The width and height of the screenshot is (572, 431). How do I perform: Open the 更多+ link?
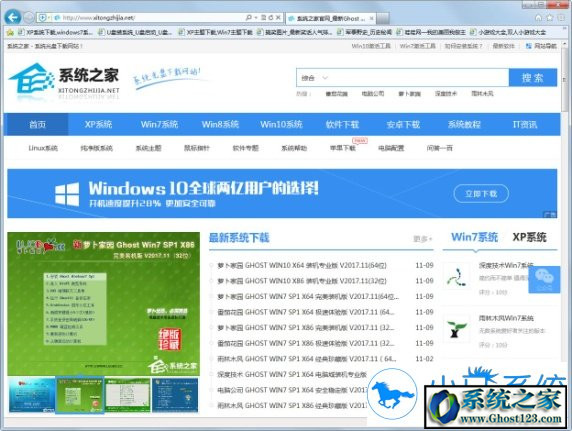coord(422,239)
